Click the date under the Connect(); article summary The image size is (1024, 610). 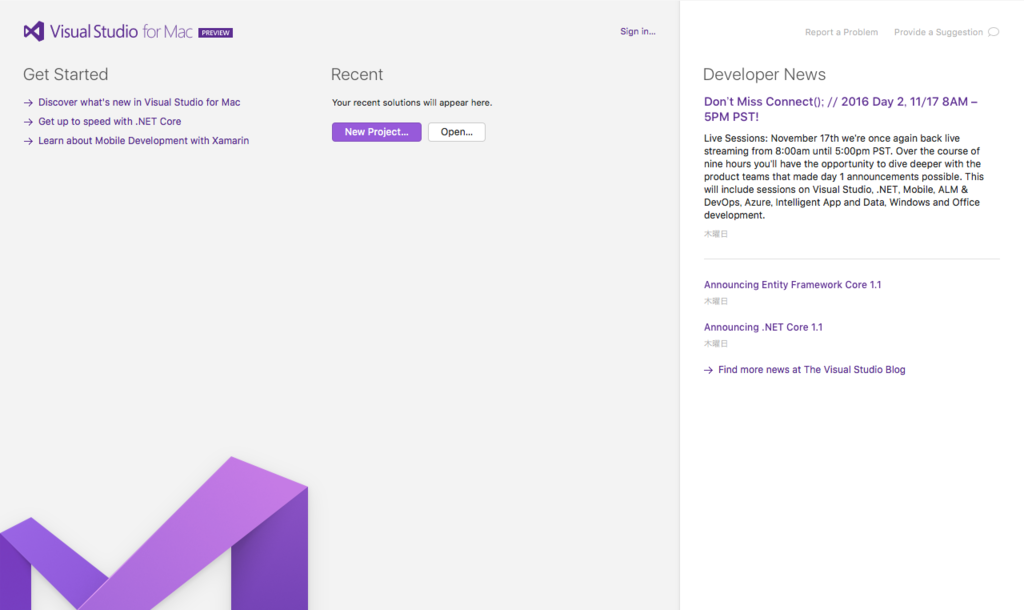tap(716, 234)
